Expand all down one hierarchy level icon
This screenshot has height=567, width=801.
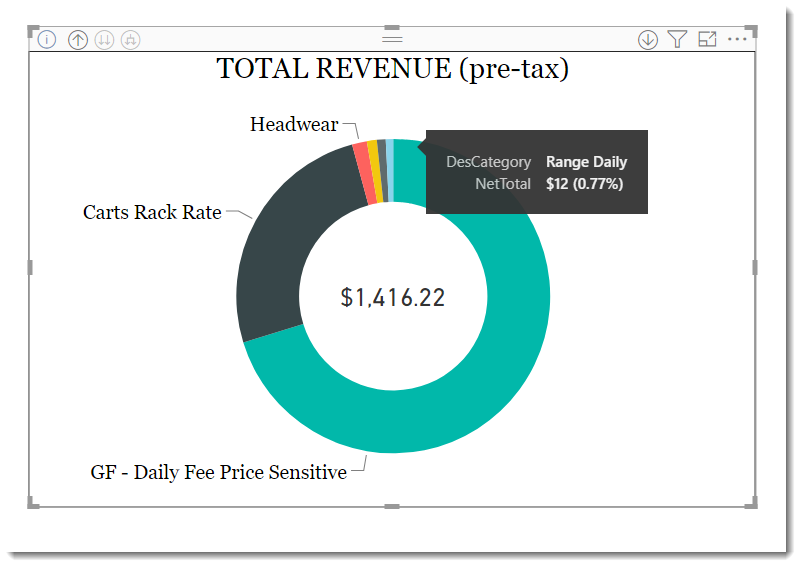pos(131,40)
